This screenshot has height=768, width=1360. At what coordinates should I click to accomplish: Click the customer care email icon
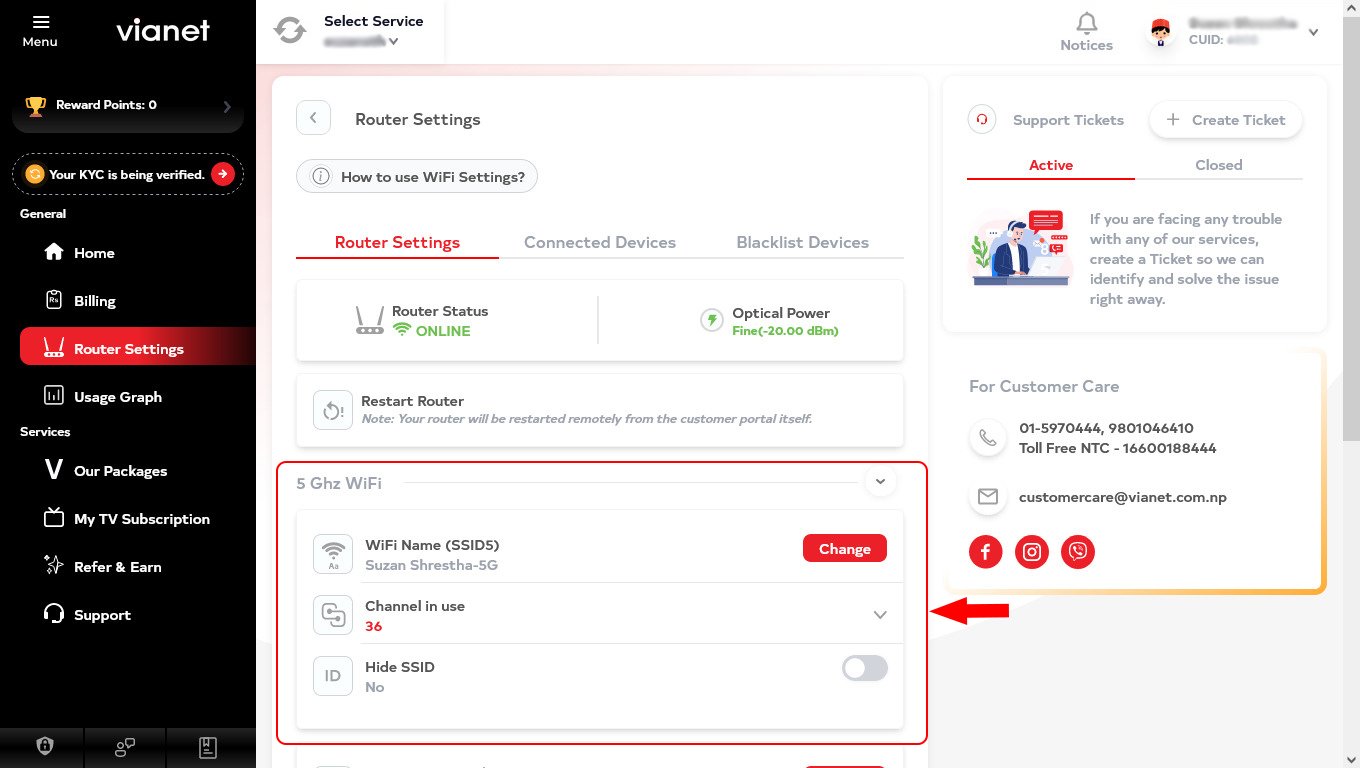tap(988, 497)
